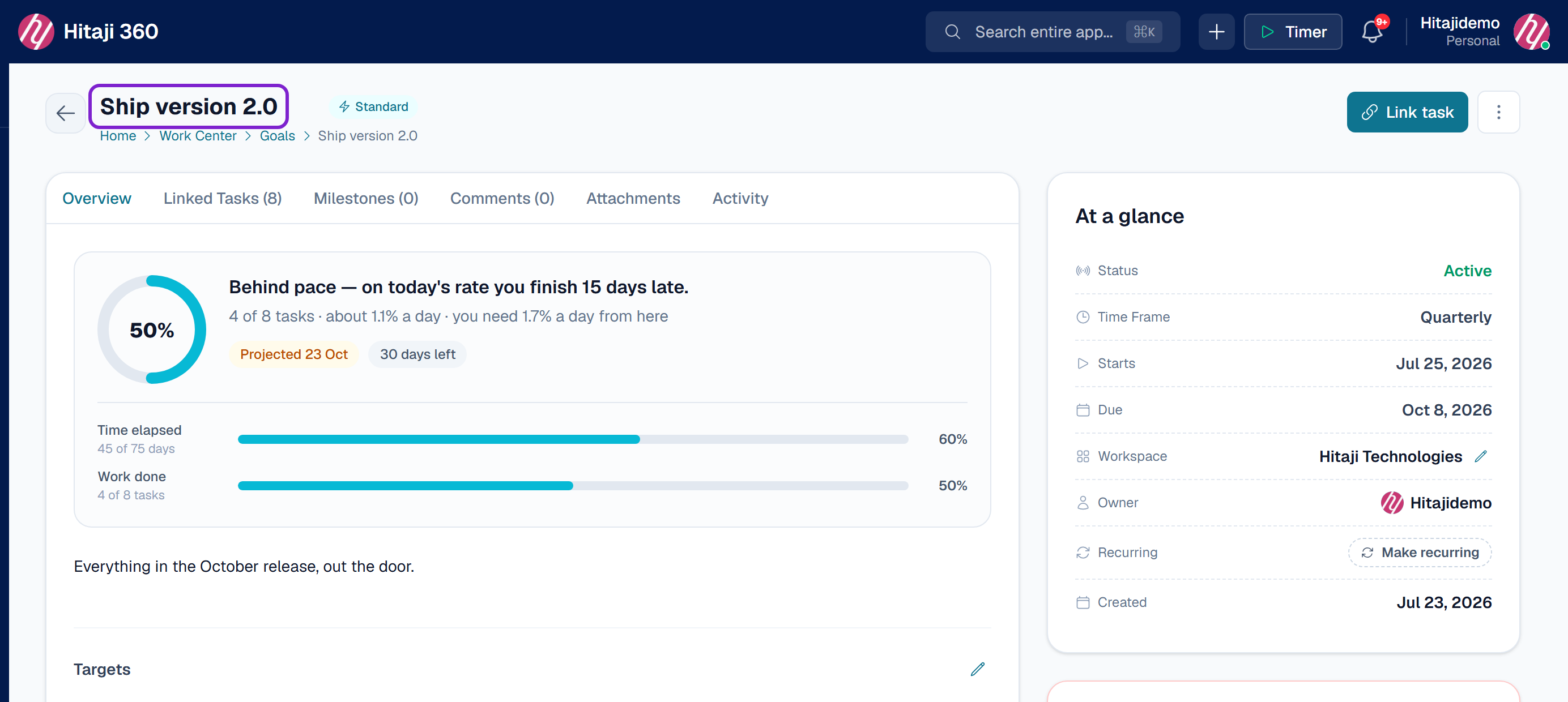1568x702 pixels.
Task: Switch to the Overview tab
Action: (x=97, y=198)
